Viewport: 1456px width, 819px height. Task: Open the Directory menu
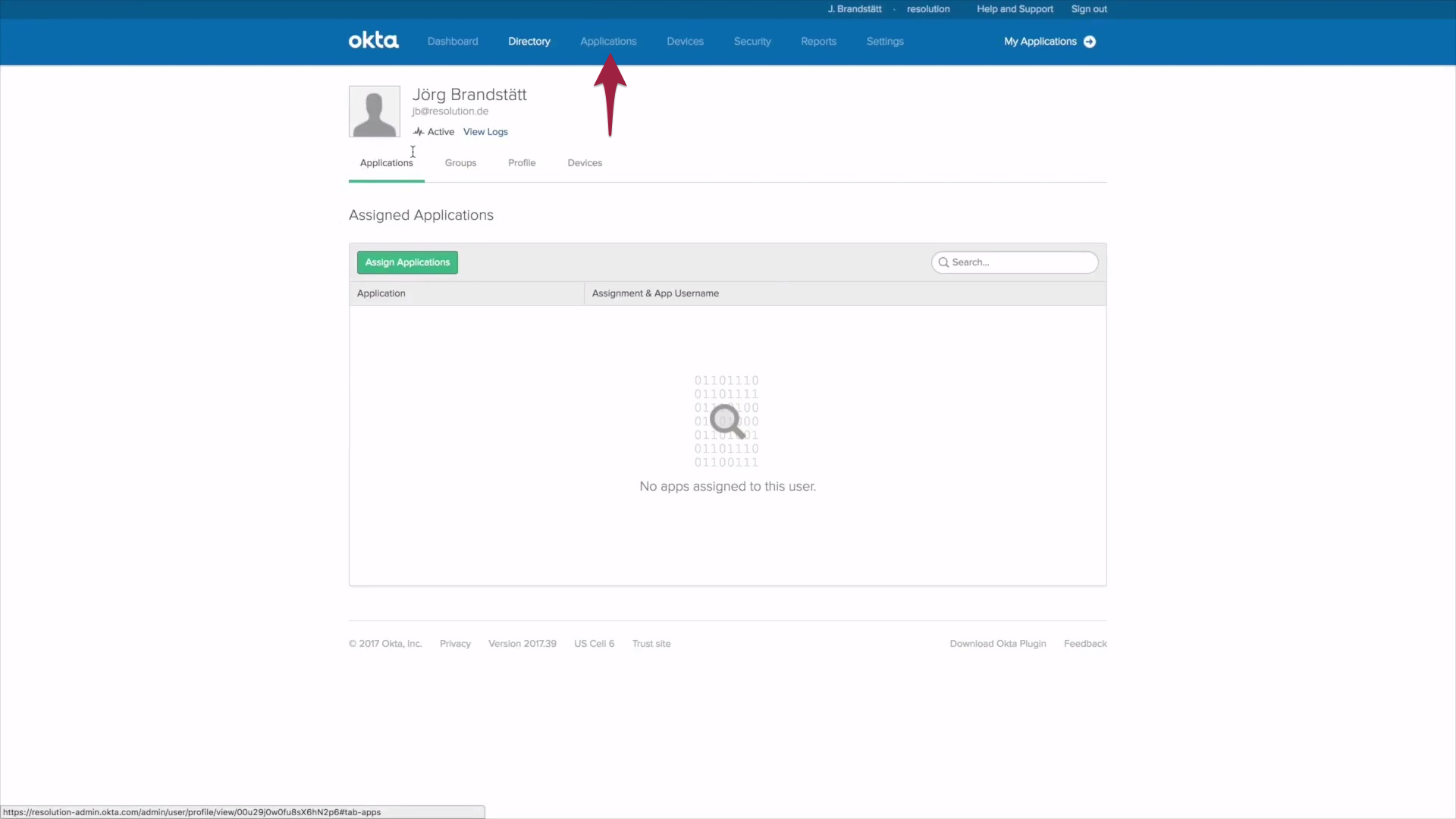click(529, 42)
